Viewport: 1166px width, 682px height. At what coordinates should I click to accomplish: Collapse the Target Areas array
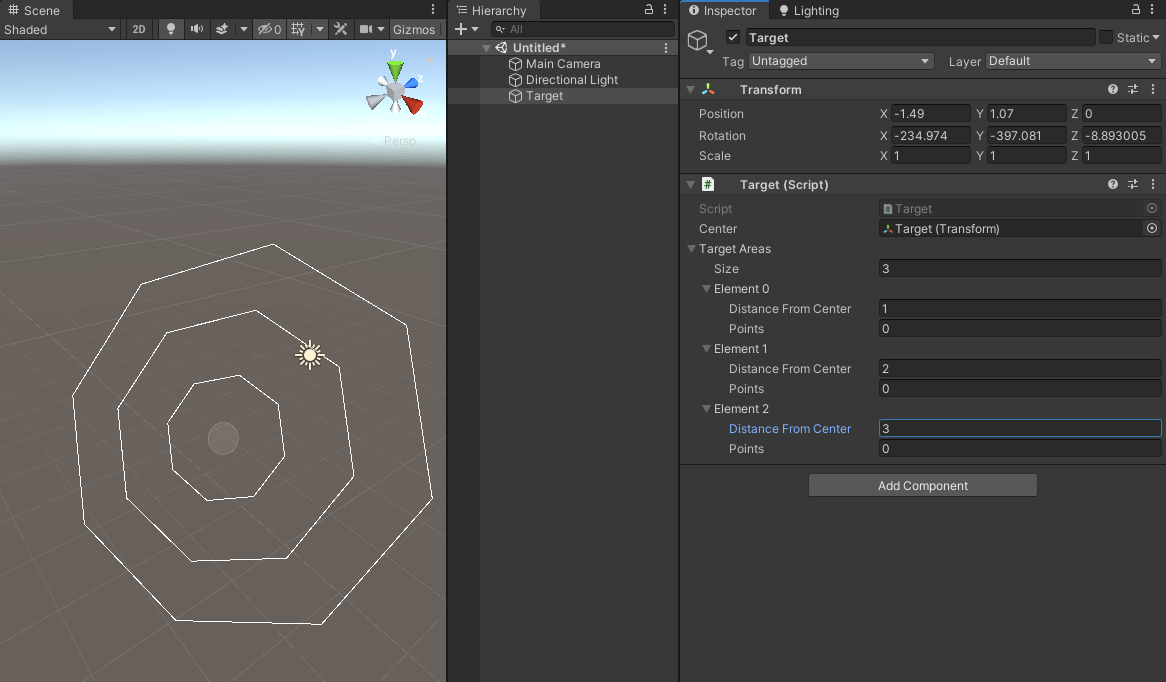tap(692, 249)
